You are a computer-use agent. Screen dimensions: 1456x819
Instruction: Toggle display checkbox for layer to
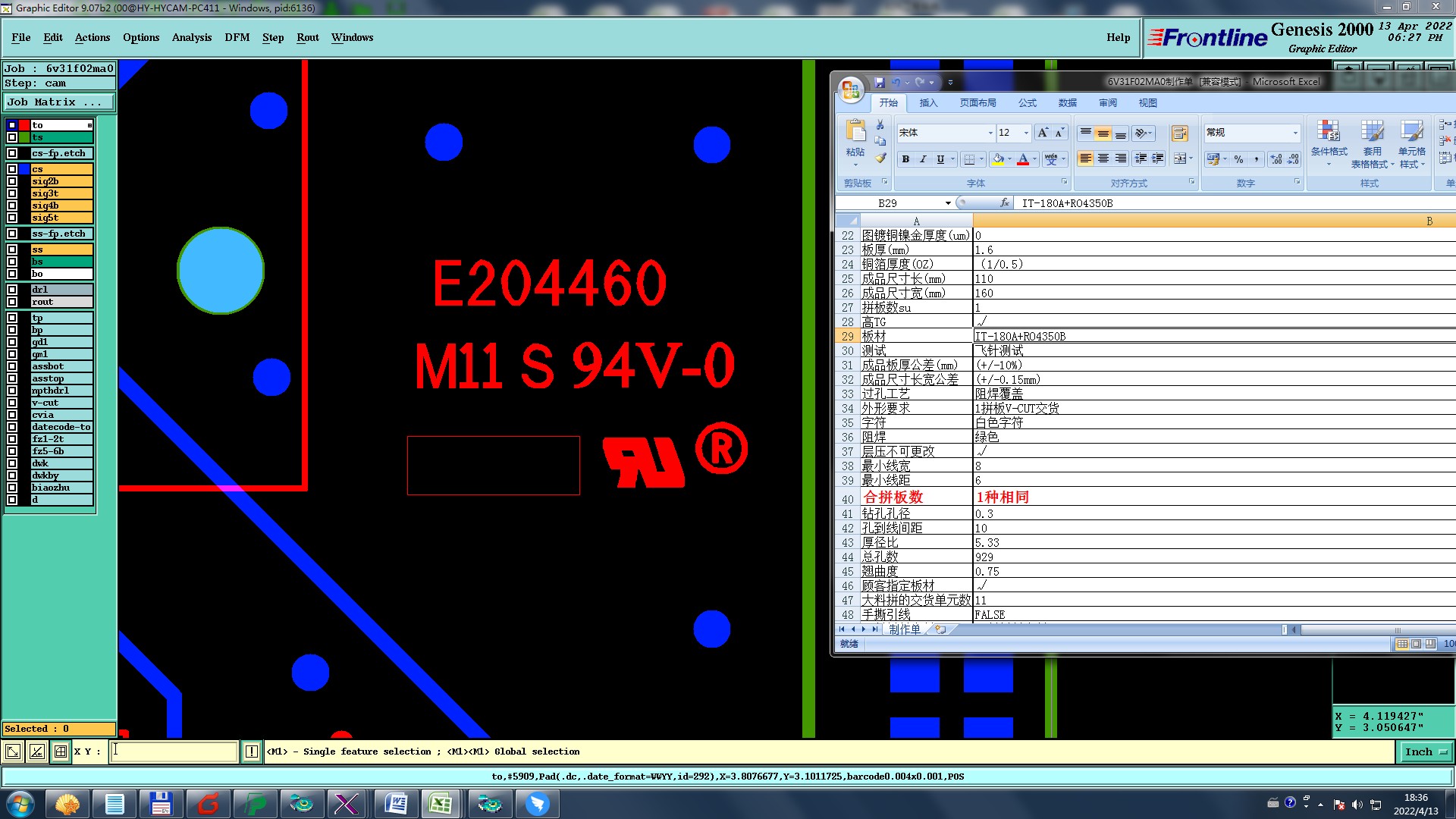[x=12, y=125]
